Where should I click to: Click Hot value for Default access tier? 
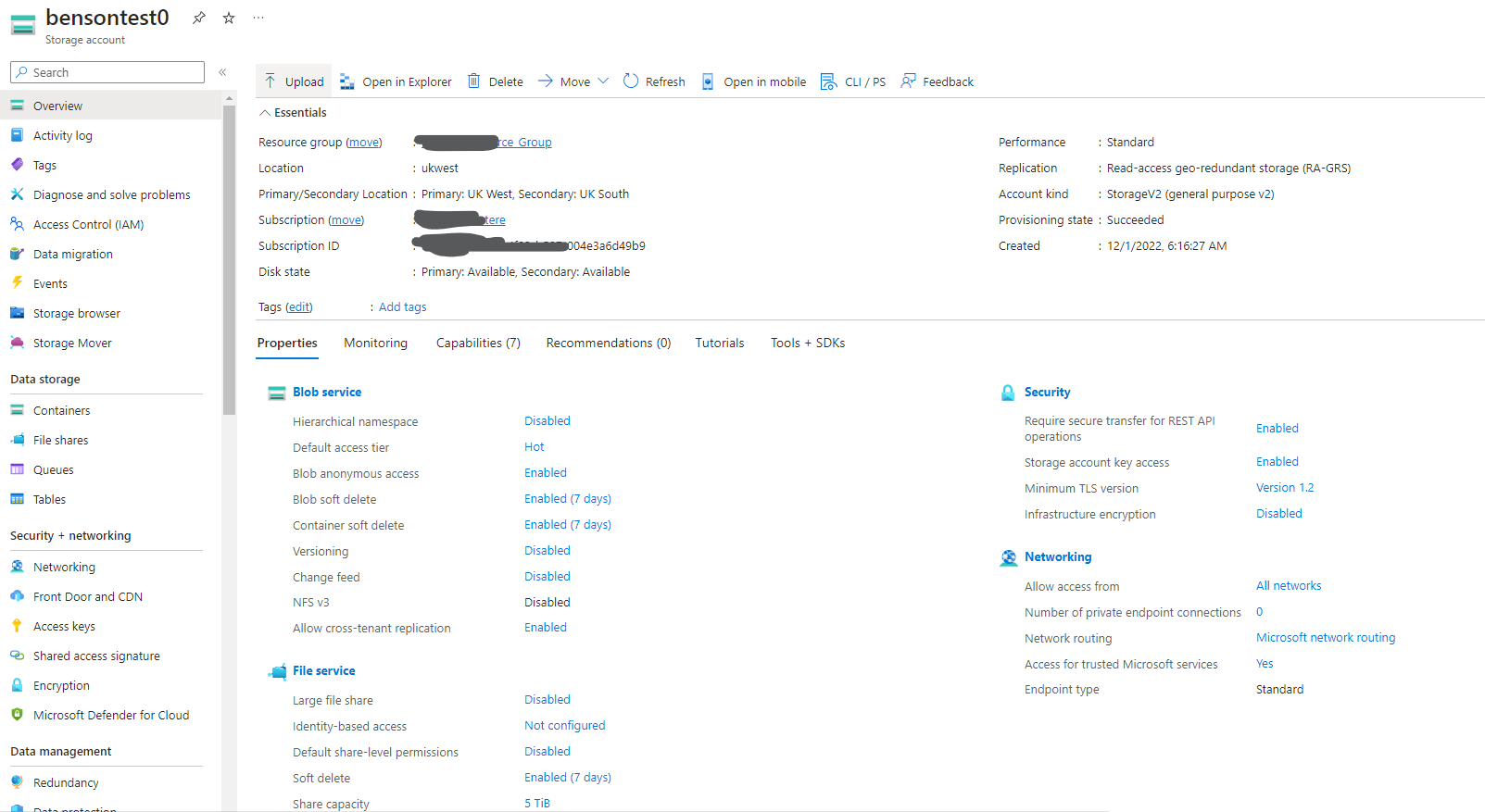535,446
